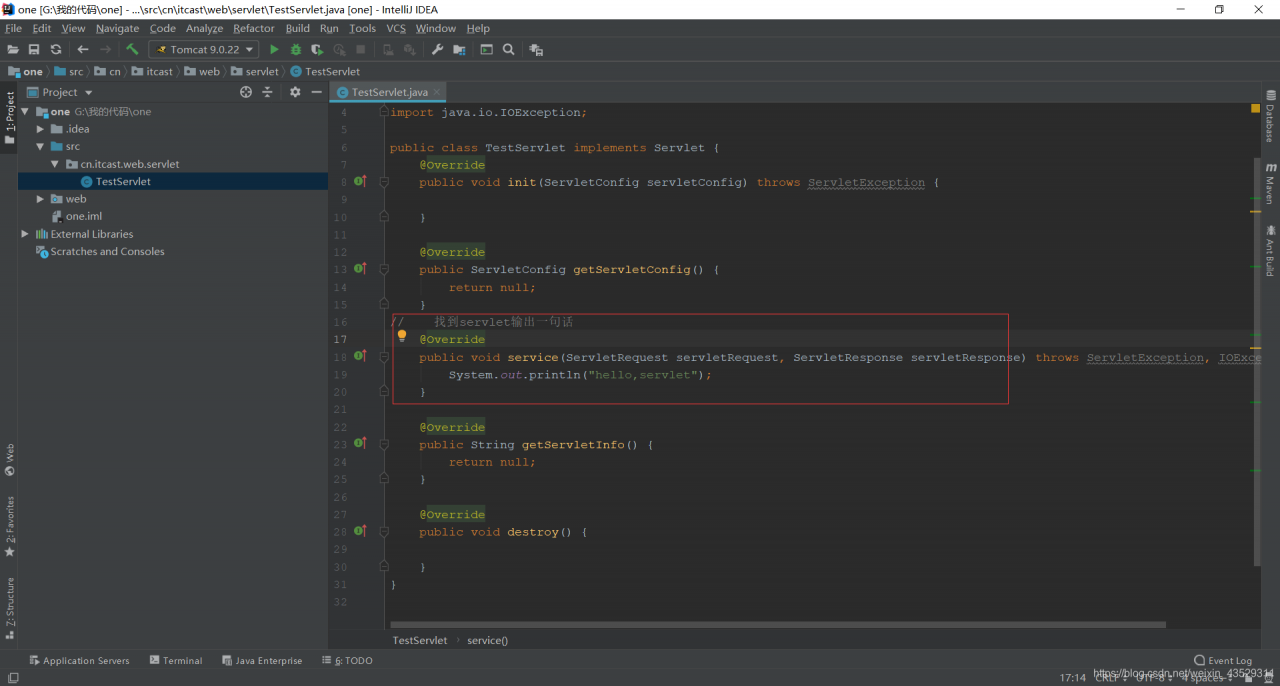
Task: Toggle the Ant Build tool window
Action: click(x=1270, y=250)
